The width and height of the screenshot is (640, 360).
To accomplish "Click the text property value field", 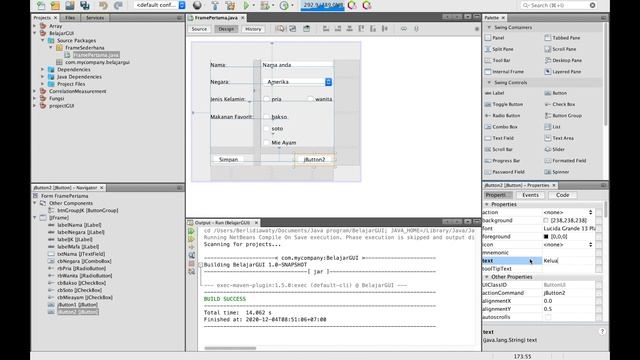I will click(568, 260).
